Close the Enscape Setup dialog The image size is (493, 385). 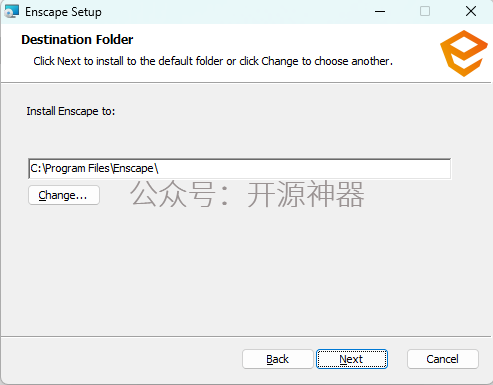(x=471, y=12)
